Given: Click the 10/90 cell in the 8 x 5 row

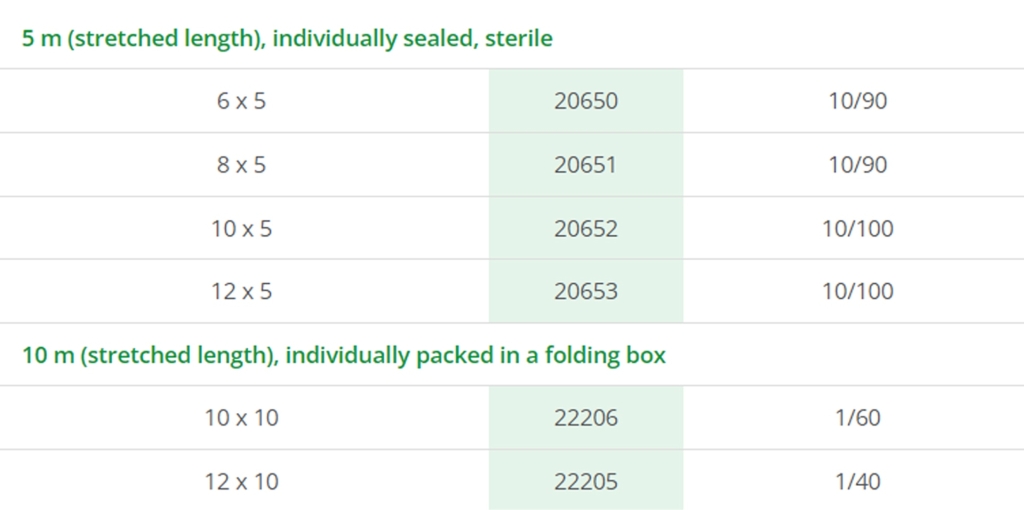Looking at the screenshot, I should point(857,165).
